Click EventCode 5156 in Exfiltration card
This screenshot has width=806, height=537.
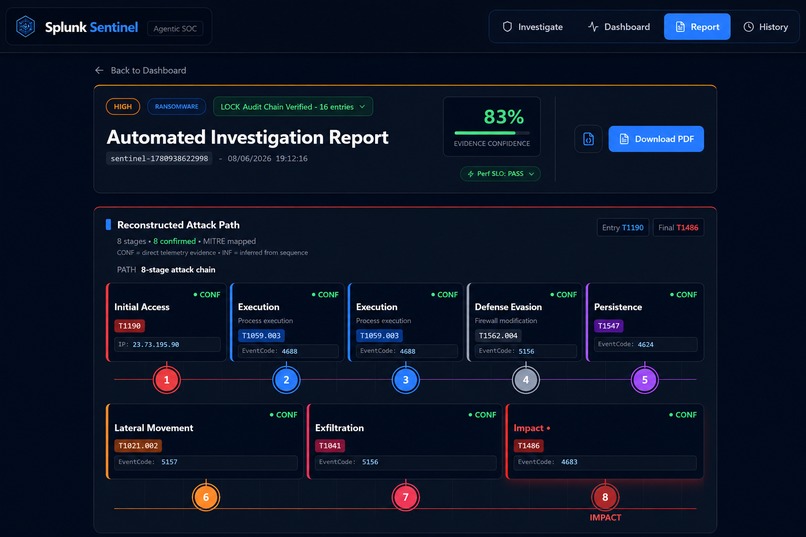406,462
